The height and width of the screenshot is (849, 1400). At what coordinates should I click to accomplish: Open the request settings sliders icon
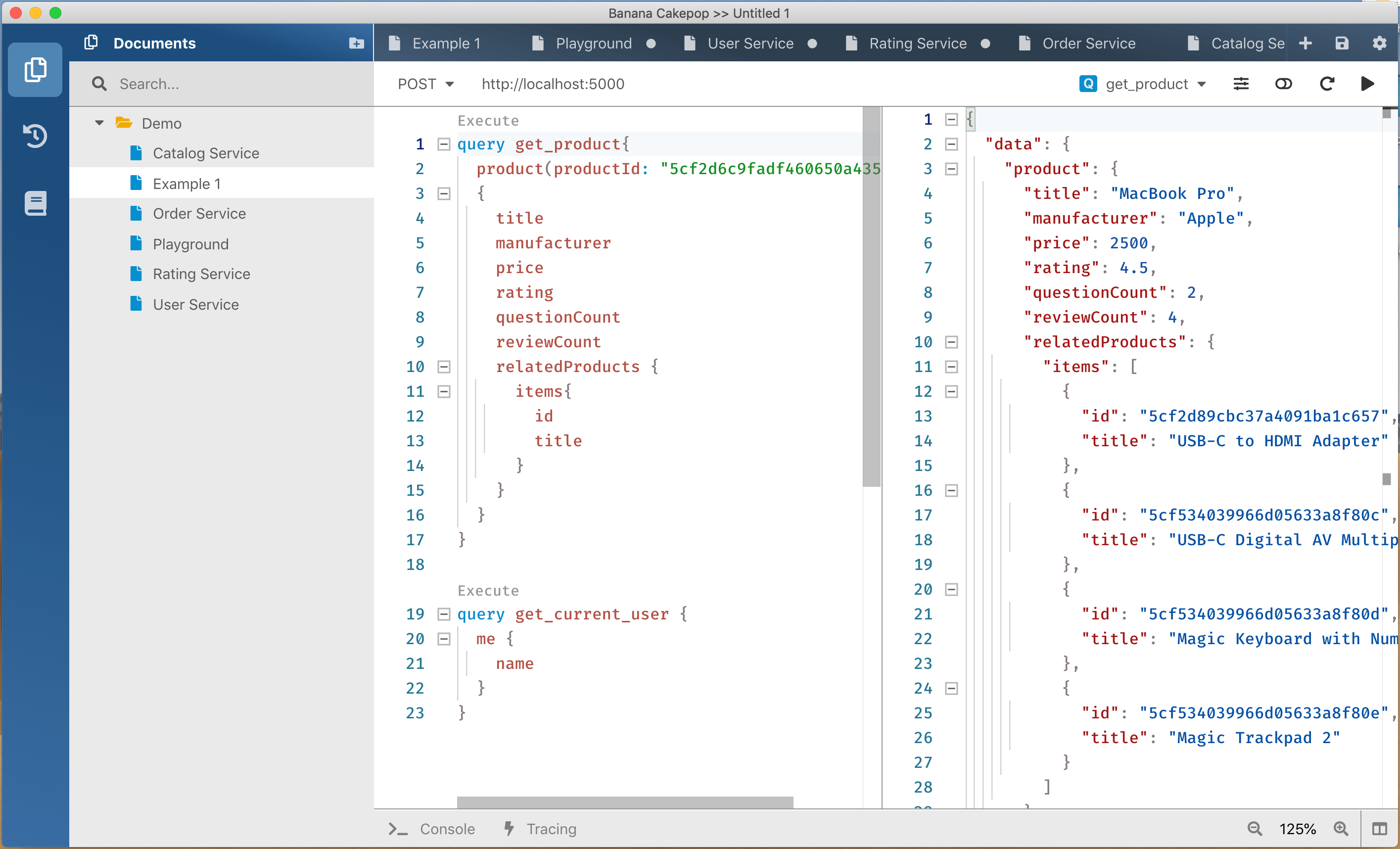click(x=1241, y=84)
